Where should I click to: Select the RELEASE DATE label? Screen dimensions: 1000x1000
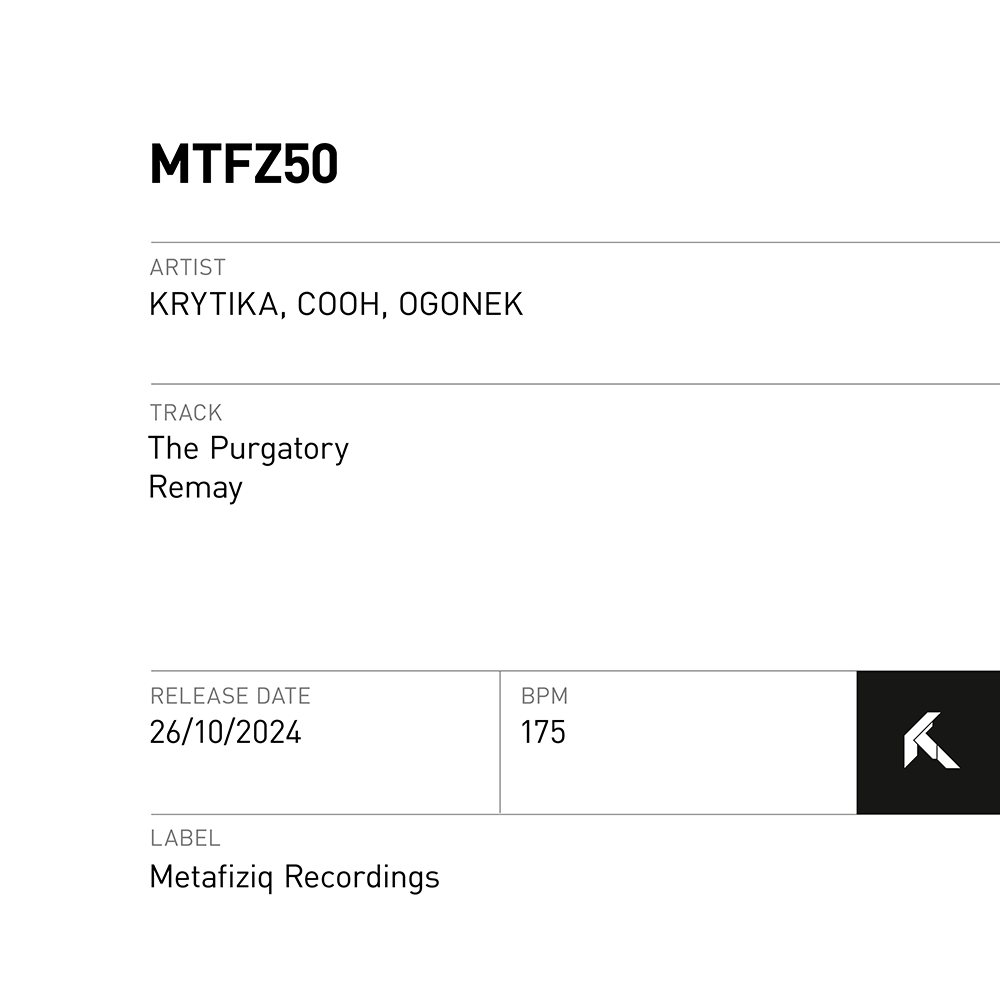(230, 696)
